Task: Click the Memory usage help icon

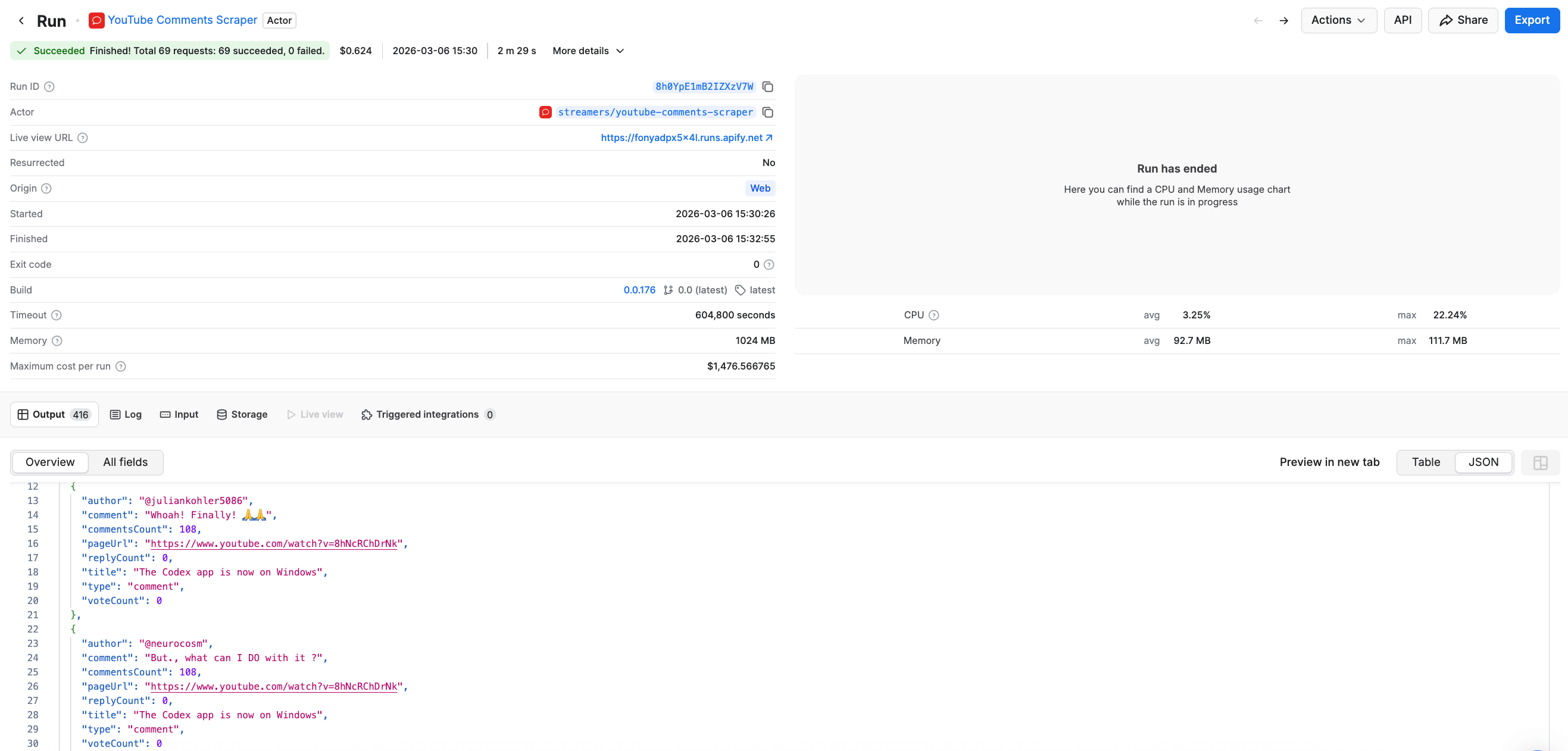Action: [57, 341]
